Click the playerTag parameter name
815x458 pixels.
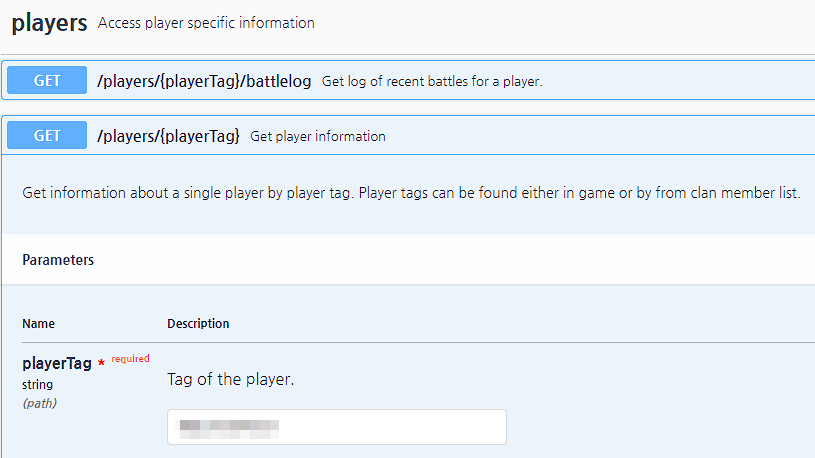coord(57,364)
